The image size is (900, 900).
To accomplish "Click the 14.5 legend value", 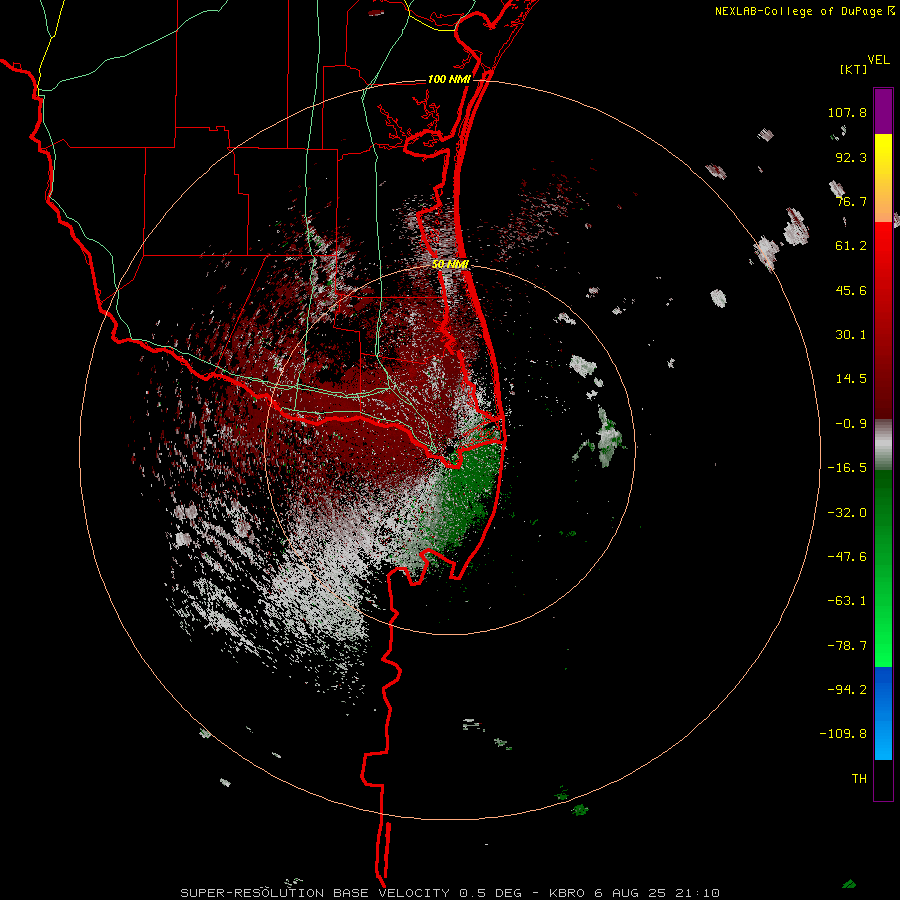I will (x=851, y=379).
